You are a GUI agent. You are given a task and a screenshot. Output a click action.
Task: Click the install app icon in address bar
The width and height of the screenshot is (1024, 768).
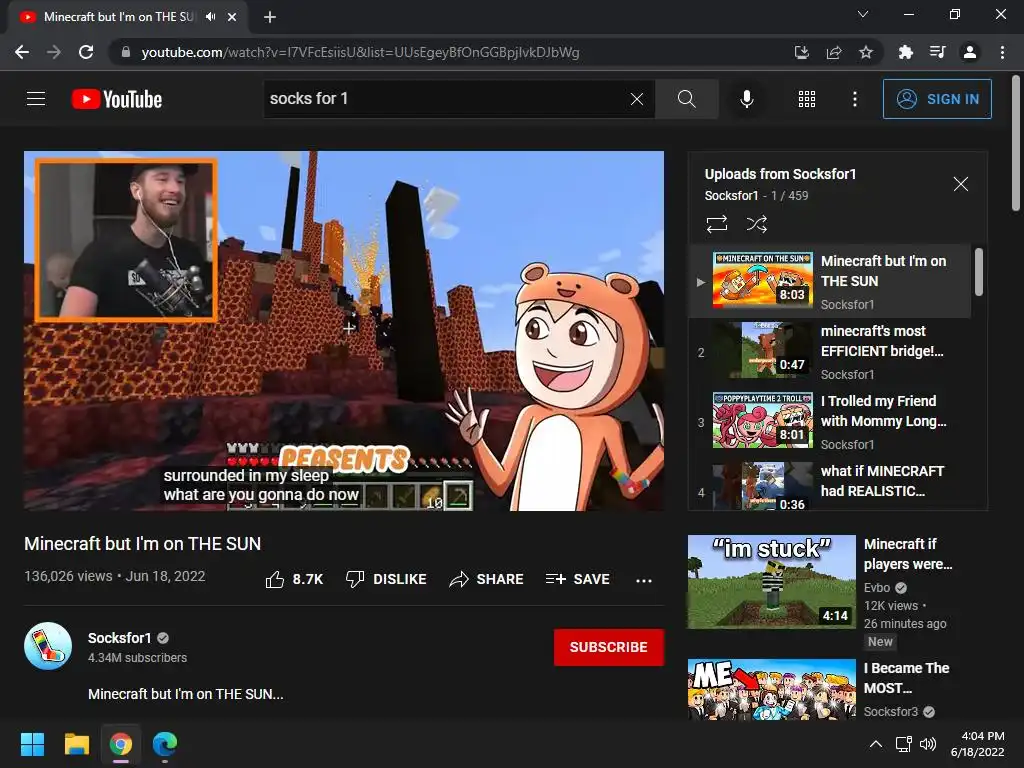click(802, 52)
